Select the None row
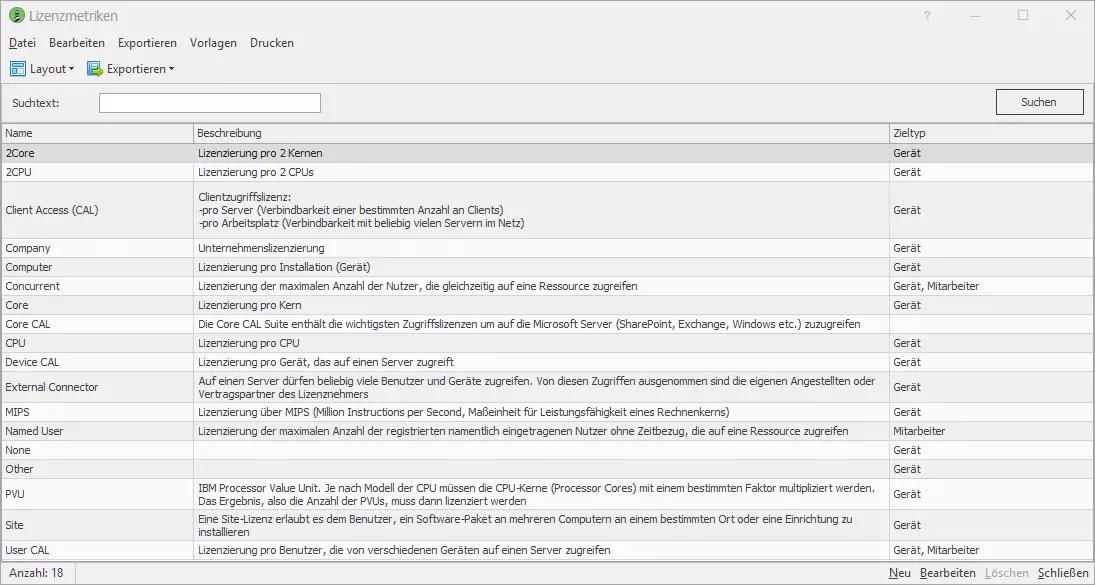 pyautogui.click(x=548, y=450)
